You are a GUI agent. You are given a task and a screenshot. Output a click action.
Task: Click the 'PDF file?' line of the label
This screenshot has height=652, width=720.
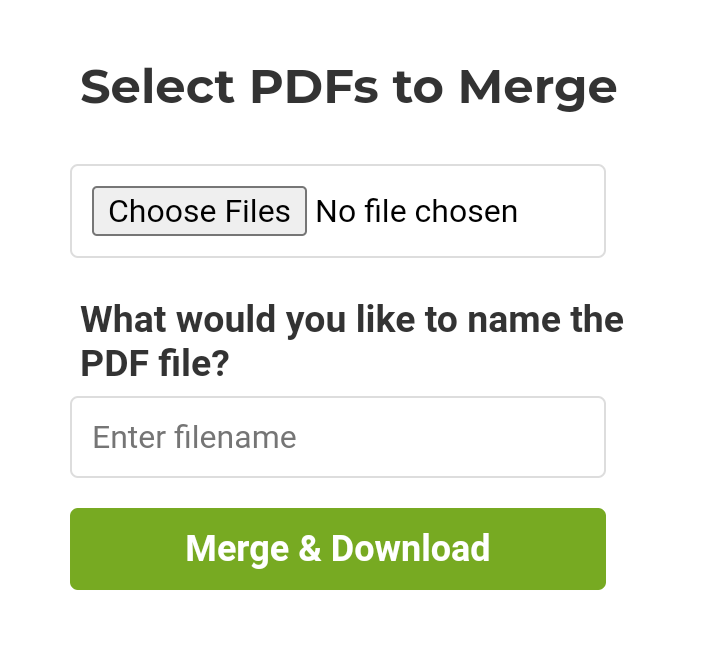[154, 364]
